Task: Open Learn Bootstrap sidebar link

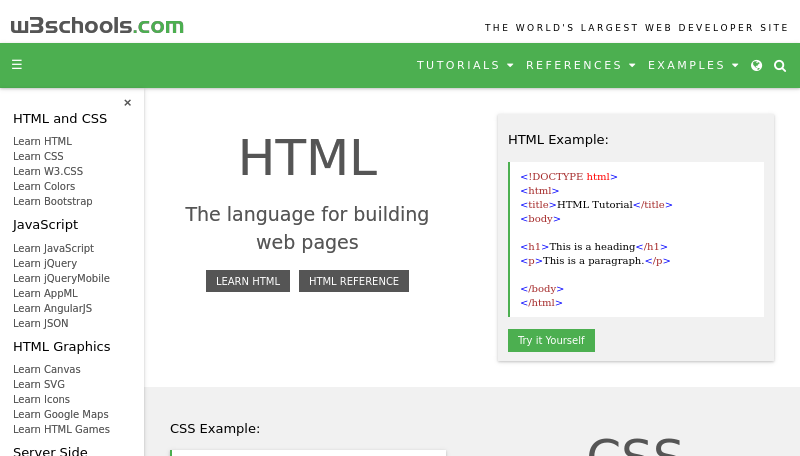Action: (53, 201)
